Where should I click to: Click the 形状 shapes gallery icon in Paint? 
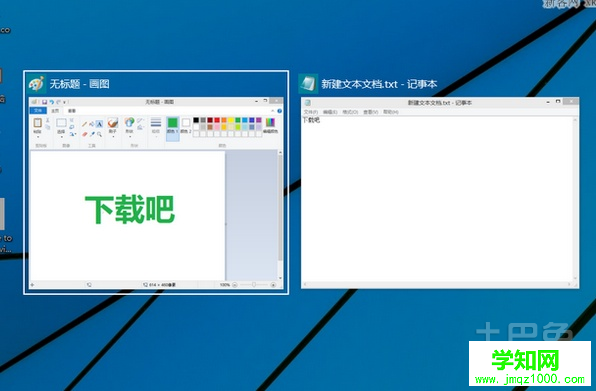coord(129,122)
